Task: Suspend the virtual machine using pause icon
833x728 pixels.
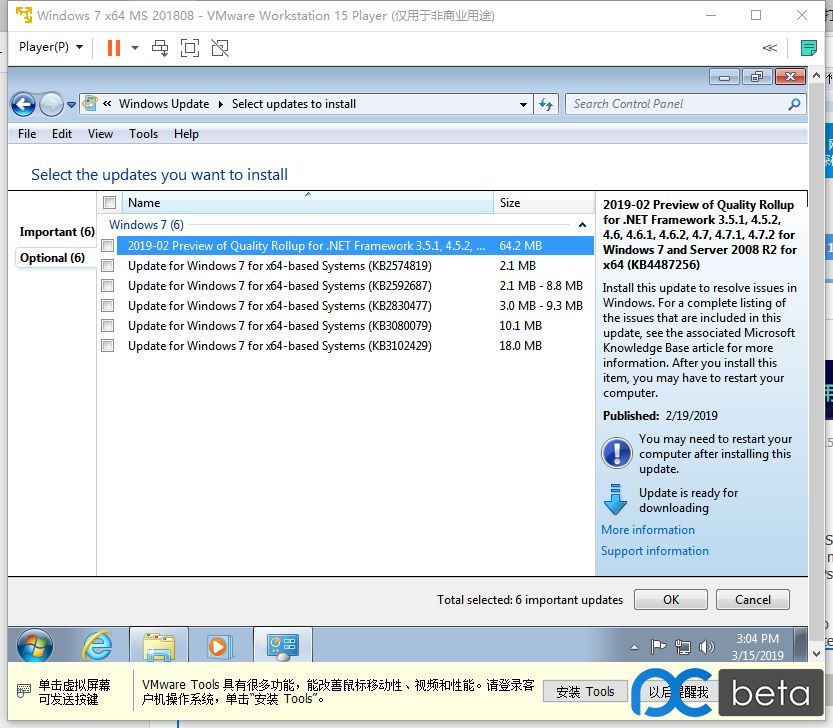Action: click(112, 47)
